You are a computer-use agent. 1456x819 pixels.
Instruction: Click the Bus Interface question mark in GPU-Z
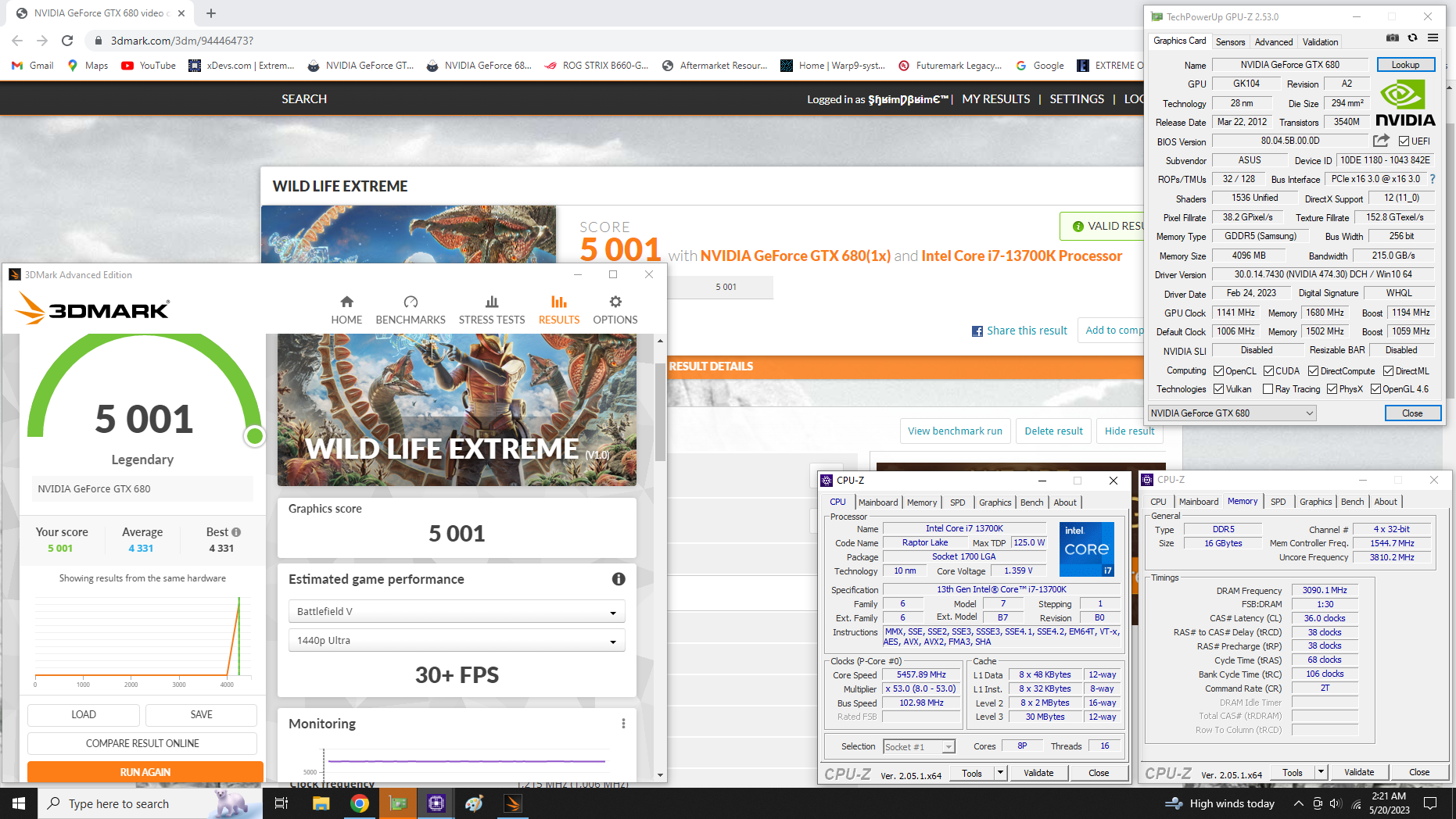1433,179
